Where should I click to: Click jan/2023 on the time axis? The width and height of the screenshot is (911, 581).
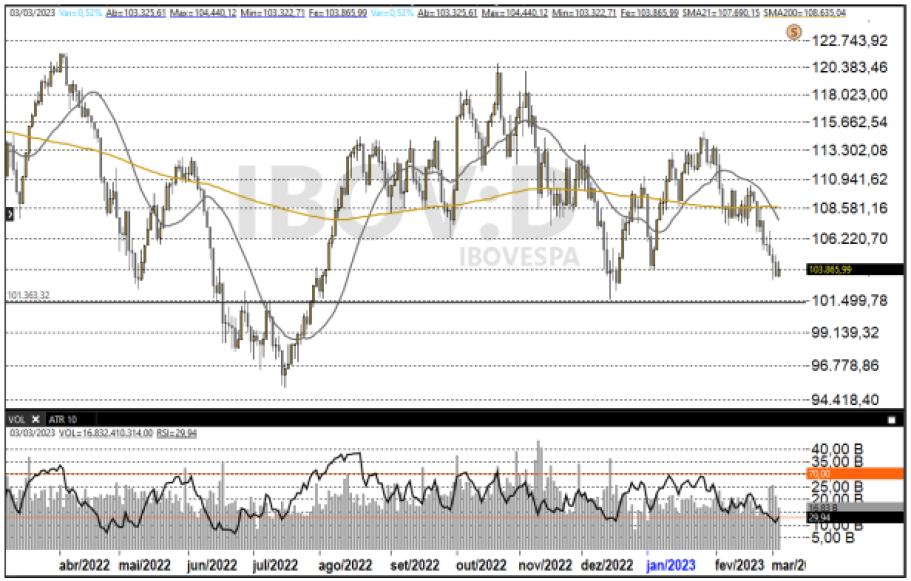674,565
